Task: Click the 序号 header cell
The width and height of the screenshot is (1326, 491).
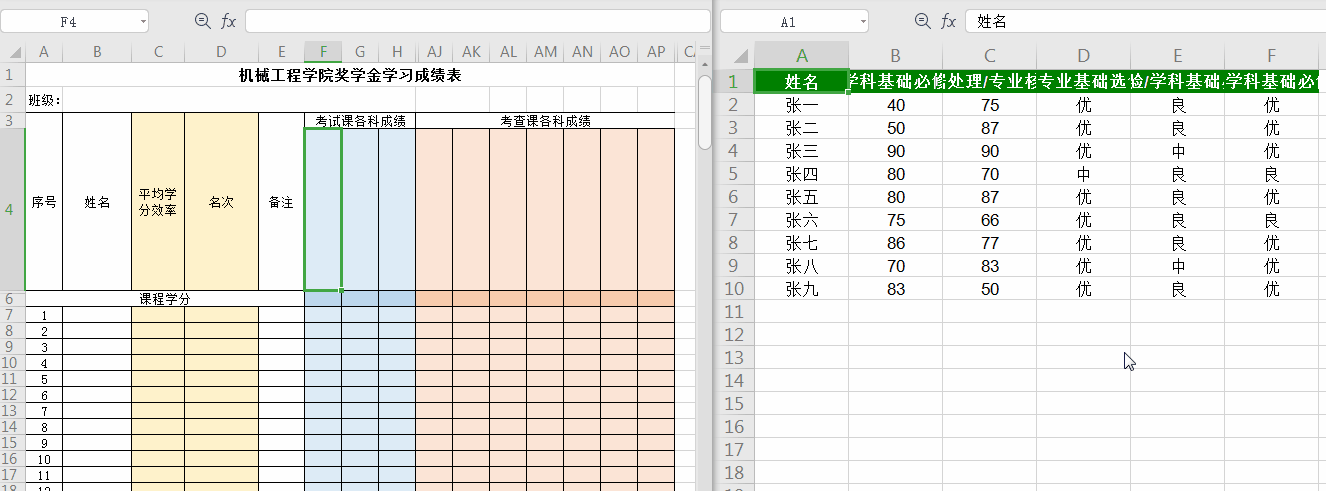Action: click(44, 202)
